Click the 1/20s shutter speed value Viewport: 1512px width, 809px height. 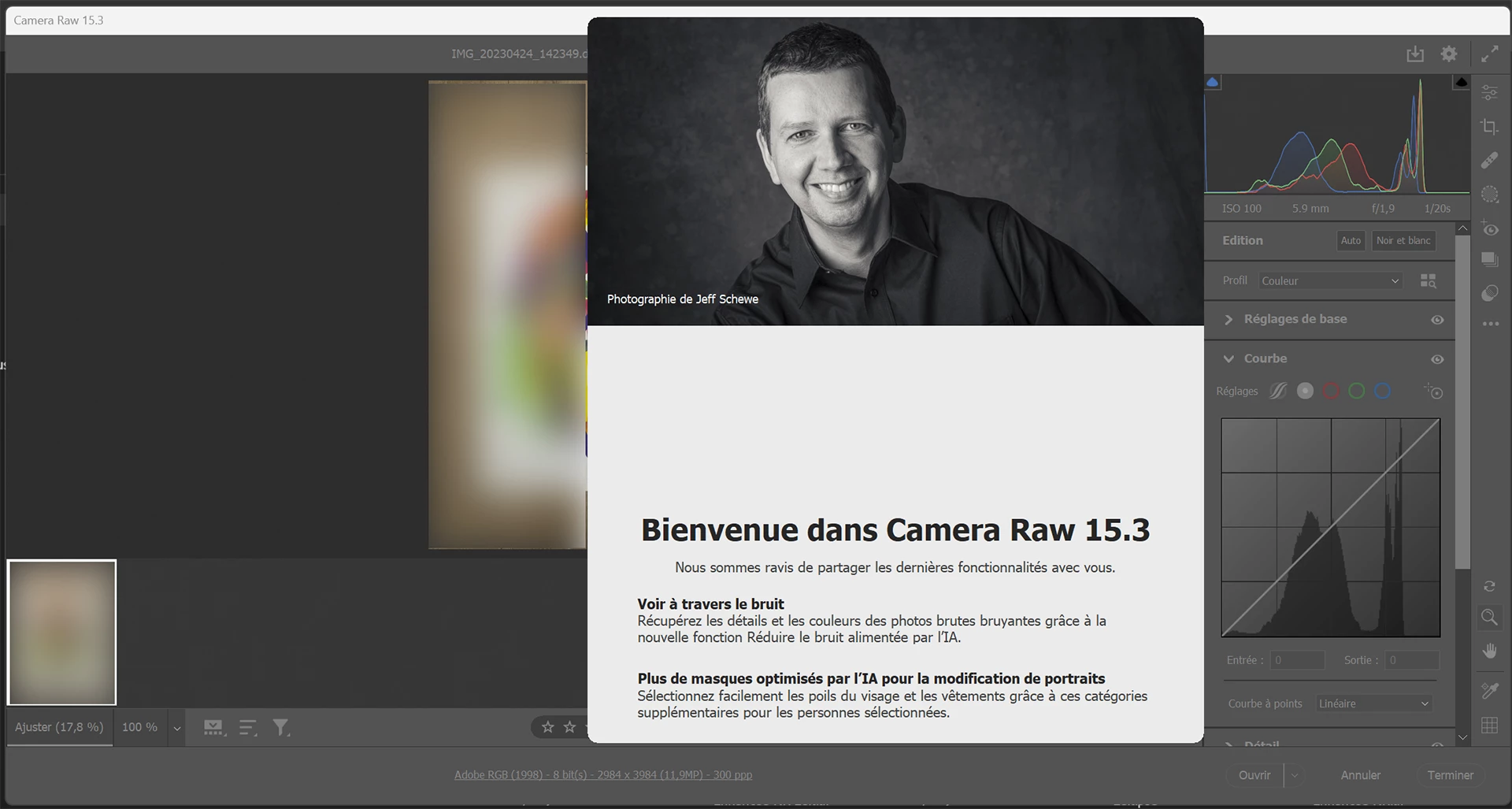[x=1437, y=209]
